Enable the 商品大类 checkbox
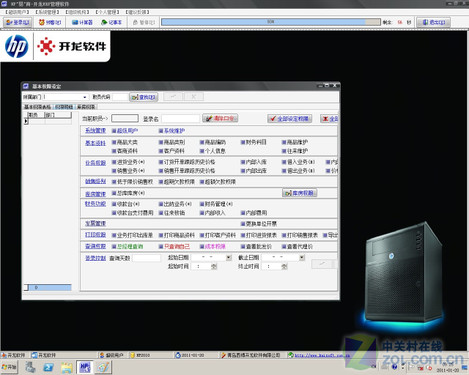This screenshot has height=375, width=469. click(x=114, y=142)
